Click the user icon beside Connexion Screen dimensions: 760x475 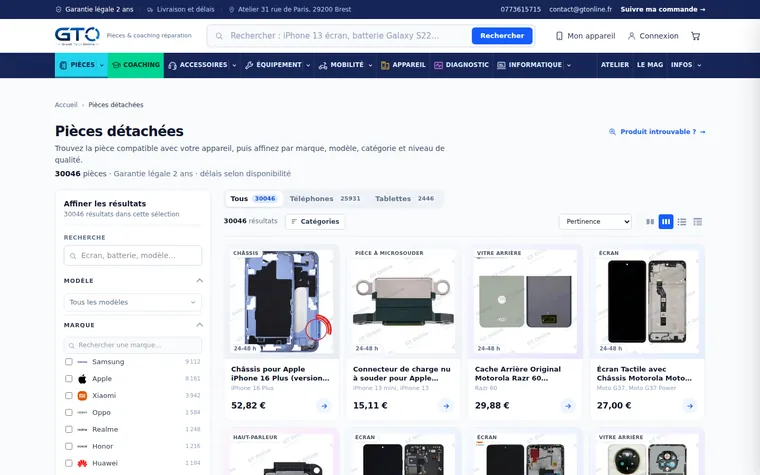coord(631,36)
